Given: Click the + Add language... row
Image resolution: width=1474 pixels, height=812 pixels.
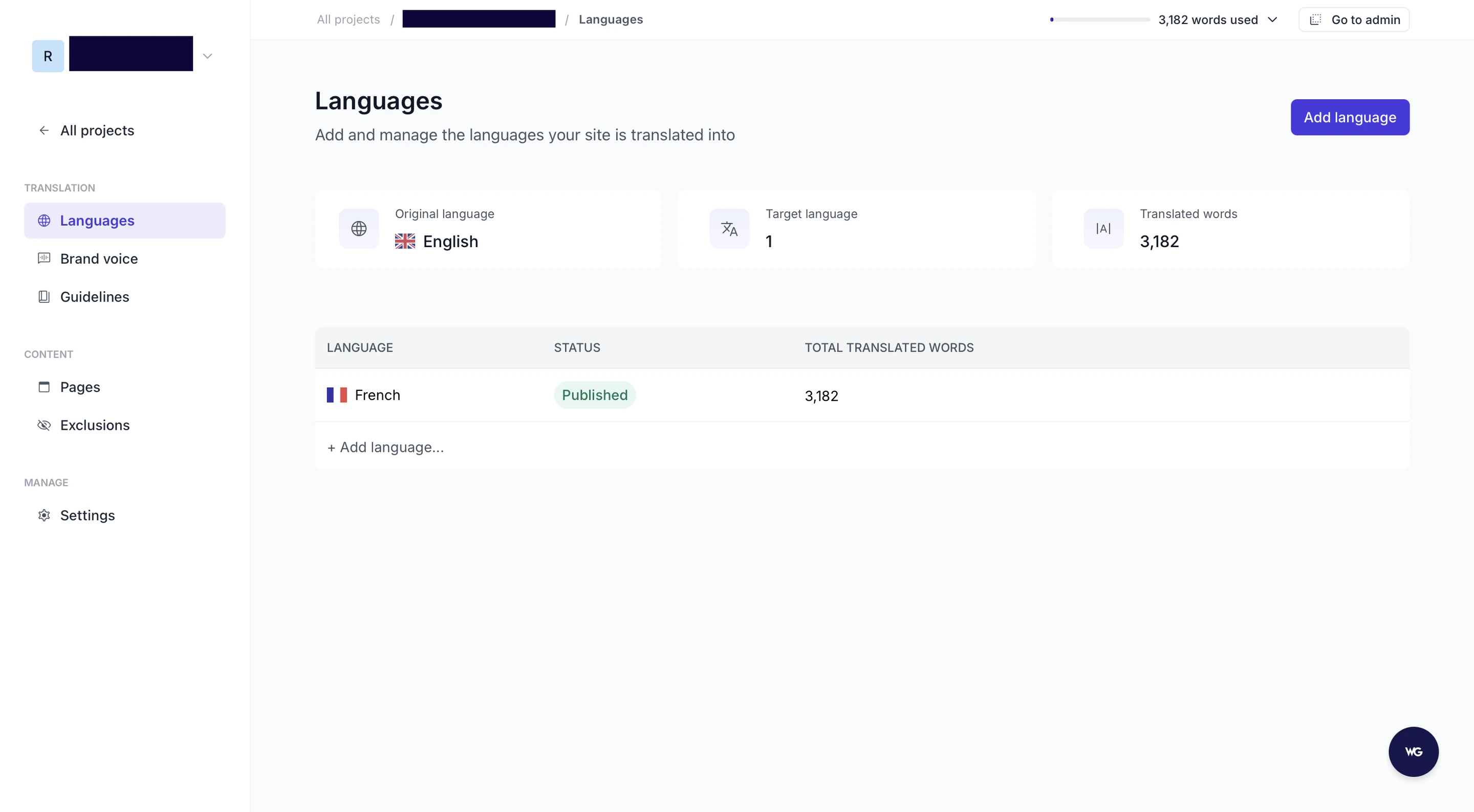Looking at the screenshot, I should tap(862, 447).
